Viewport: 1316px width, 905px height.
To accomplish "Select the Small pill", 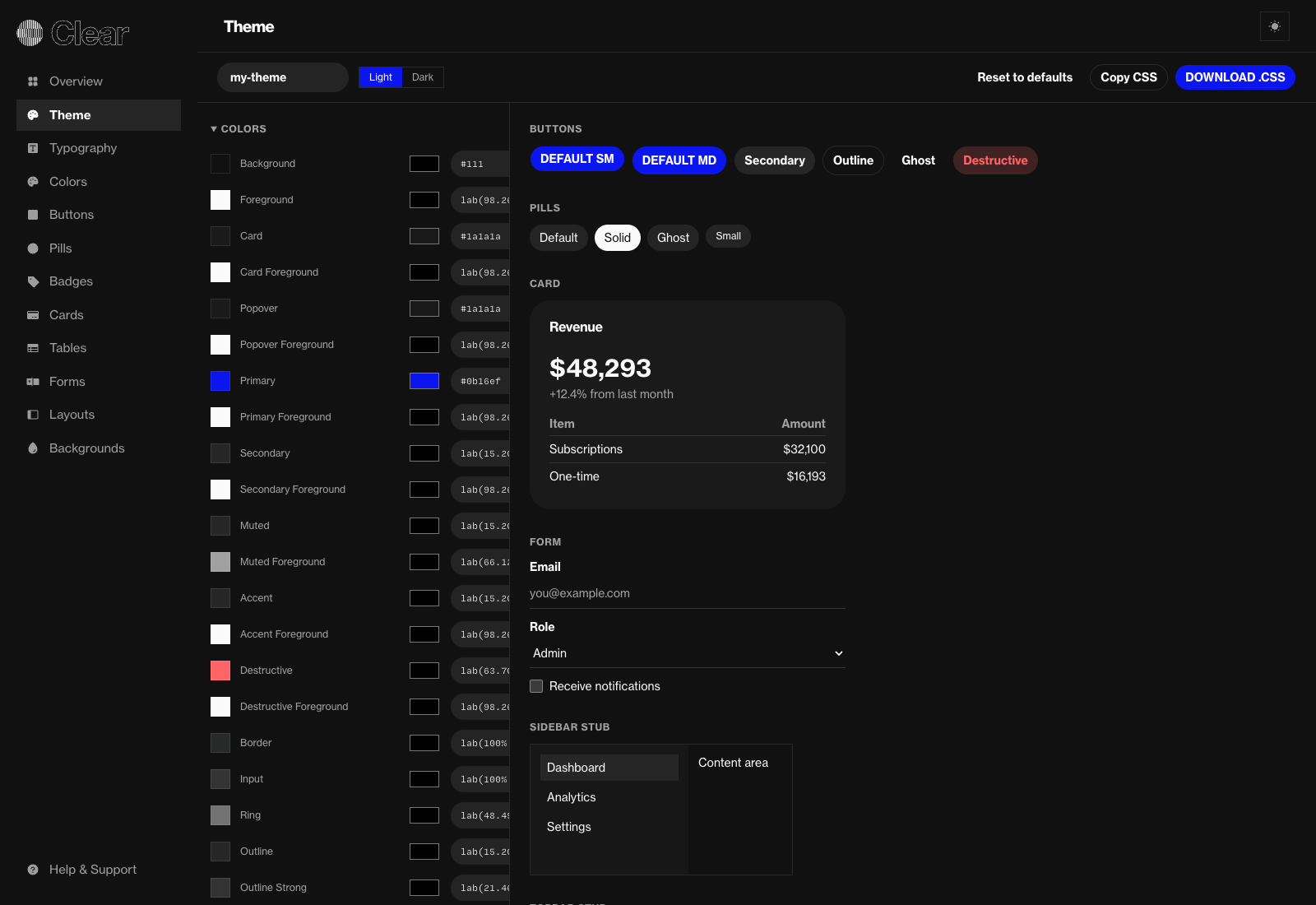I will pos(728,236).
